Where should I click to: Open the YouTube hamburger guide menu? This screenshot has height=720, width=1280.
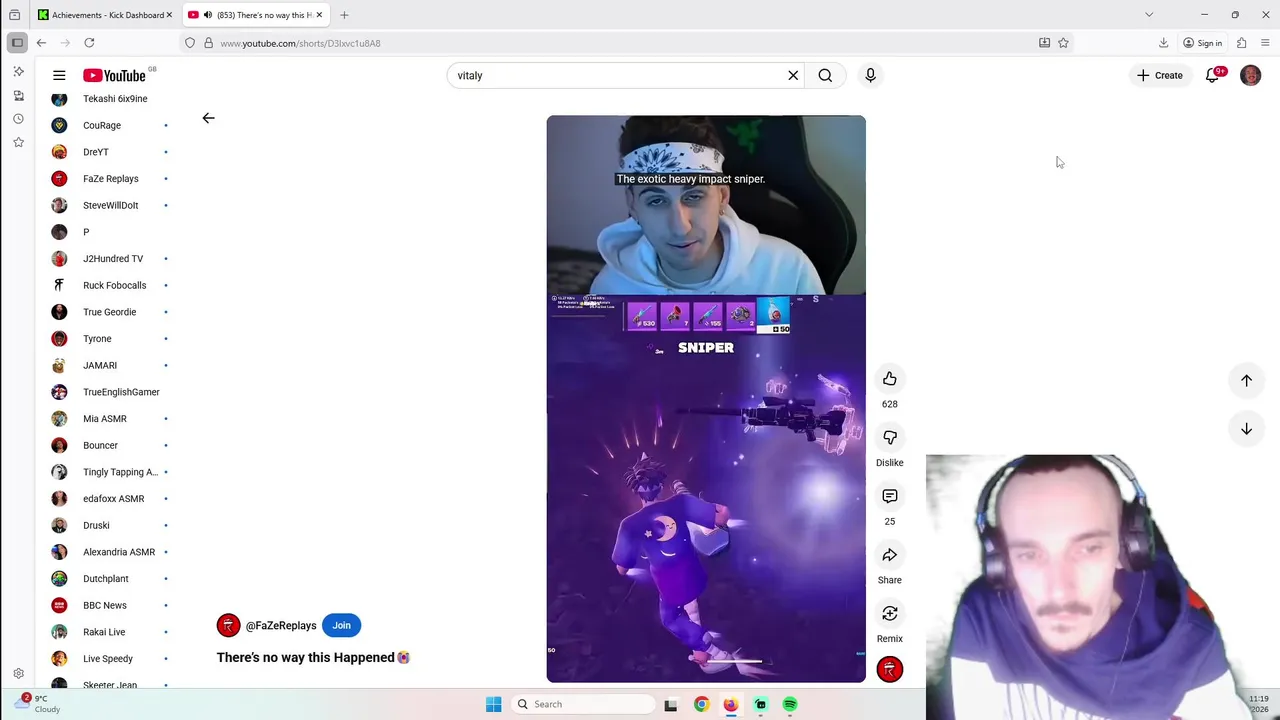(59, 75)
